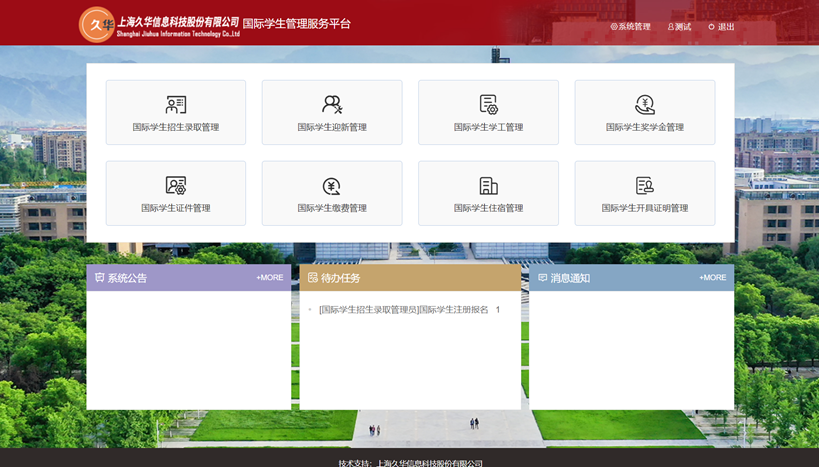Click the 测试 user account entry

679,27
